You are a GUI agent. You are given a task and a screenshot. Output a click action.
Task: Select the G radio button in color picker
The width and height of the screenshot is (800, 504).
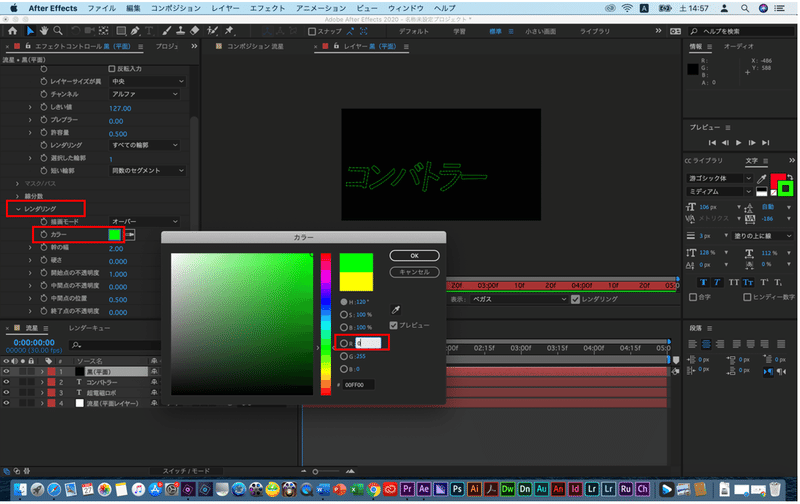click(x=345, y=355)
